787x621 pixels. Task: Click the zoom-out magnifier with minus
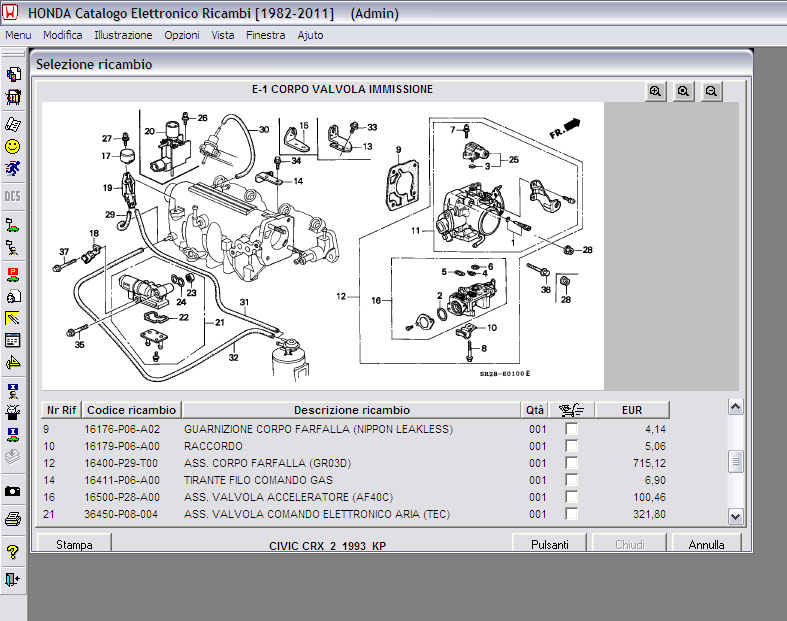(711, 91)
